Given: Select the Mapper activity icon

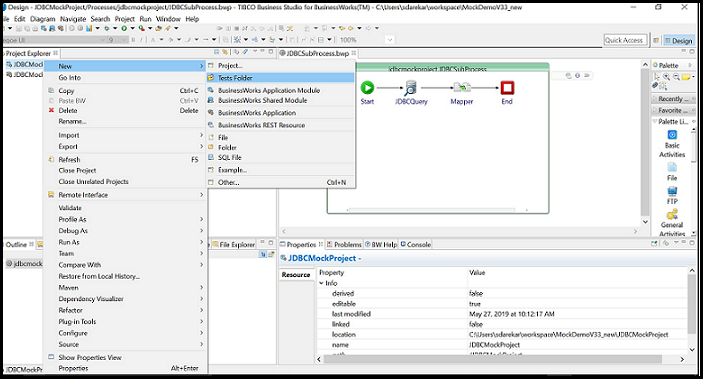Looking at the screenshot, I should pyautogui.click(x=462, y=87).
